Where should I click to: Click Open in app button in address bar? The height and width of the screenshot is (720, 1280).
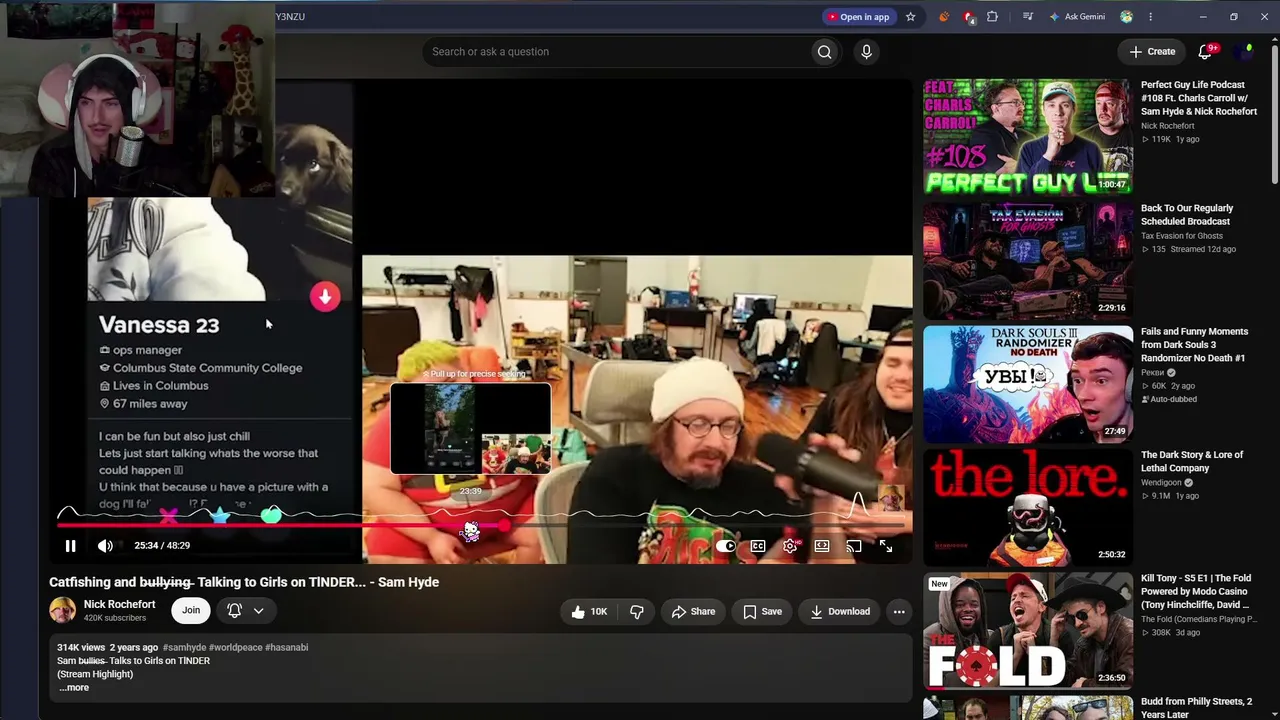858,17
